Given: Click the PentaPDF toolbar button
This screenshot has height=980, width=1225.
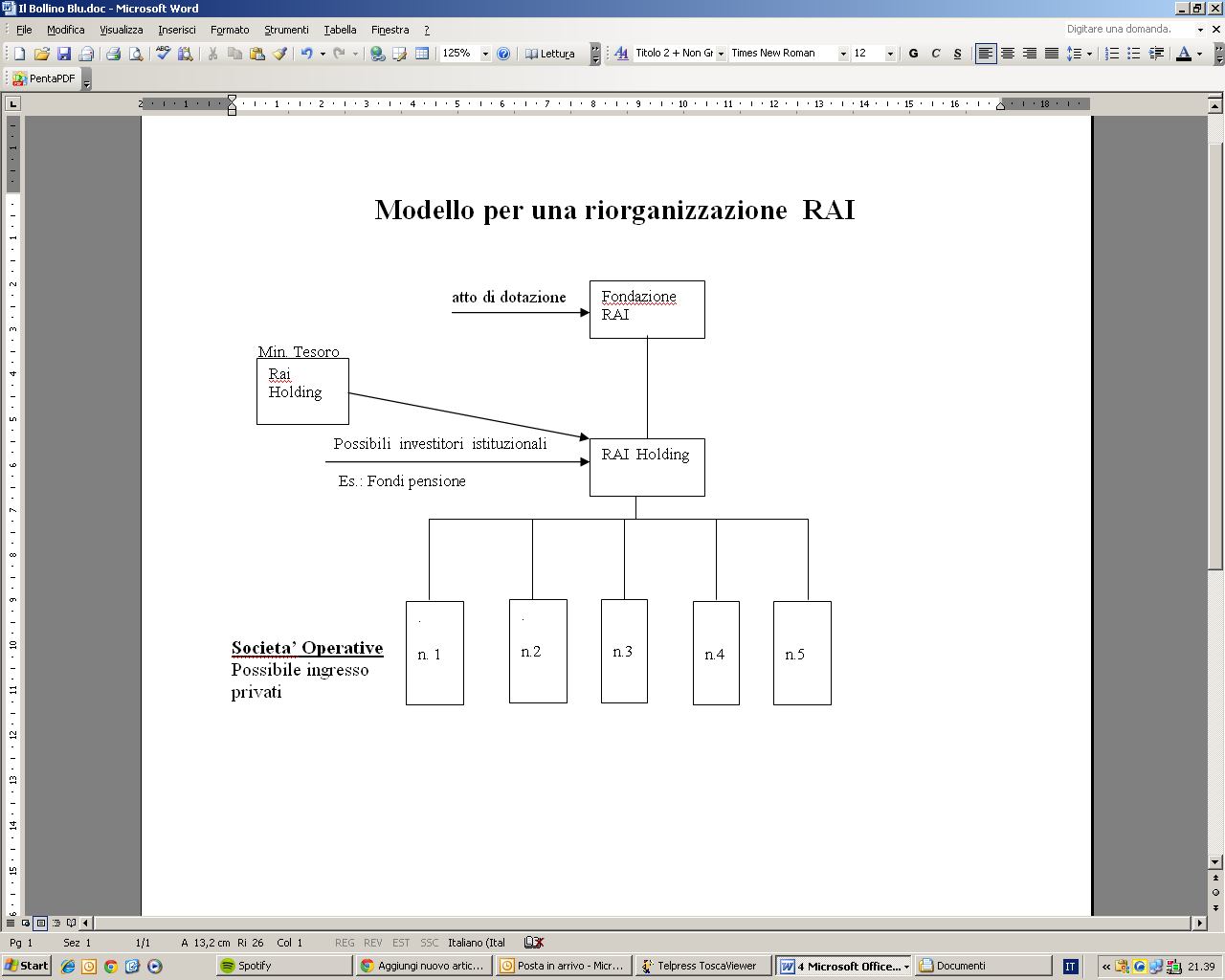Looking at the screenshot, I should point(44,78).
